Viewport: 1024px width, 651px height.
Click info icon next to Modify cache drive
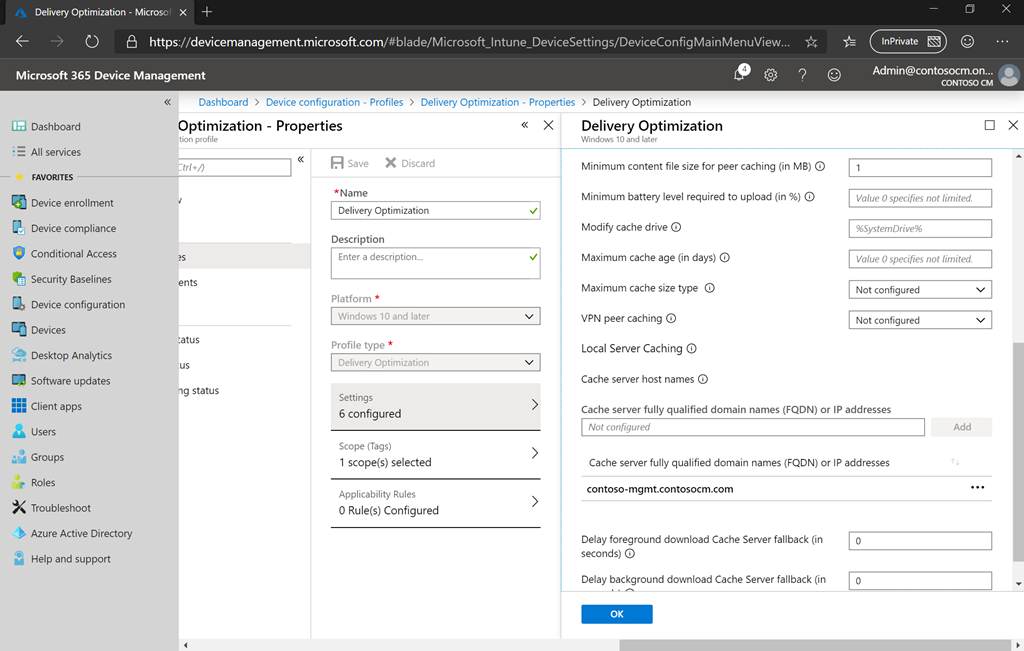[x=676, y=227]
